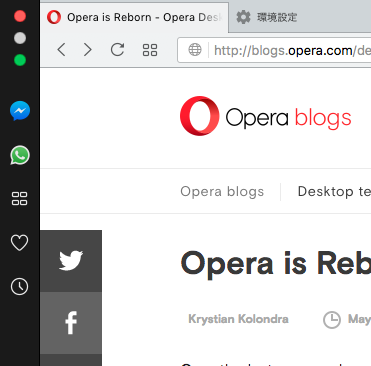Screen dimensions: 371x366
Task: Click the green fullscreen window button
Action: [x=20, y=60]
